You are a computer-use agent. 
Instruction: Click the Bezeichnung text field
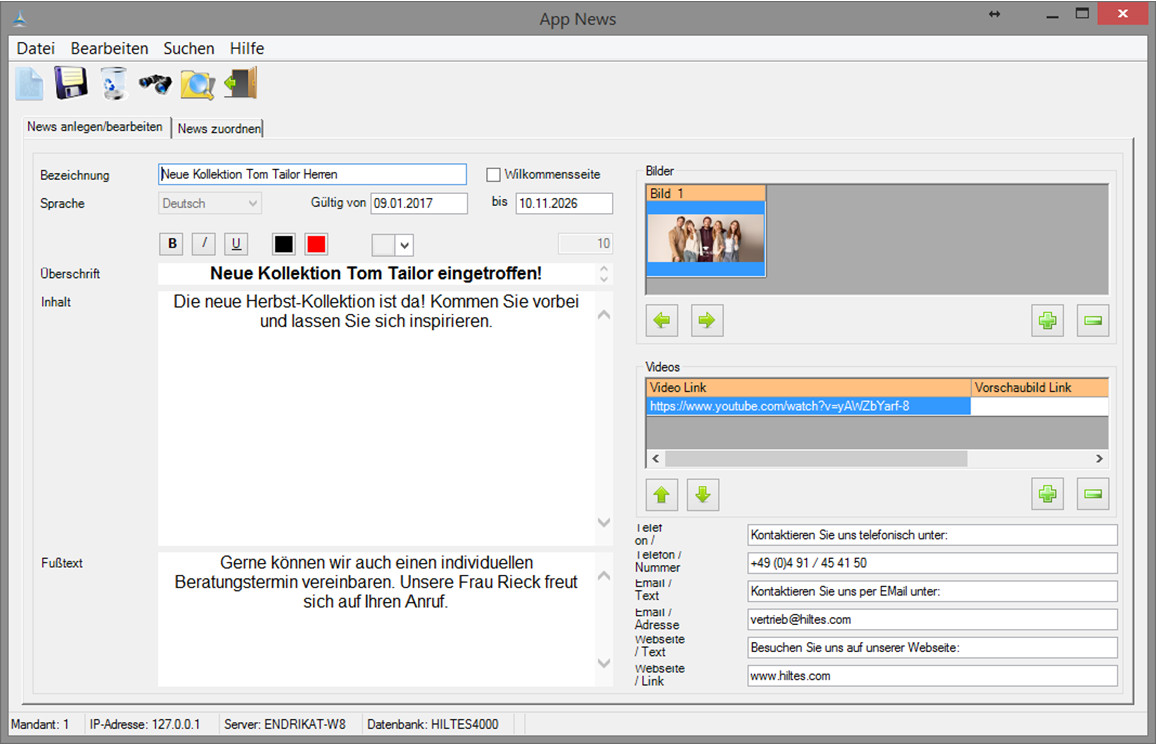pos(312,175)
